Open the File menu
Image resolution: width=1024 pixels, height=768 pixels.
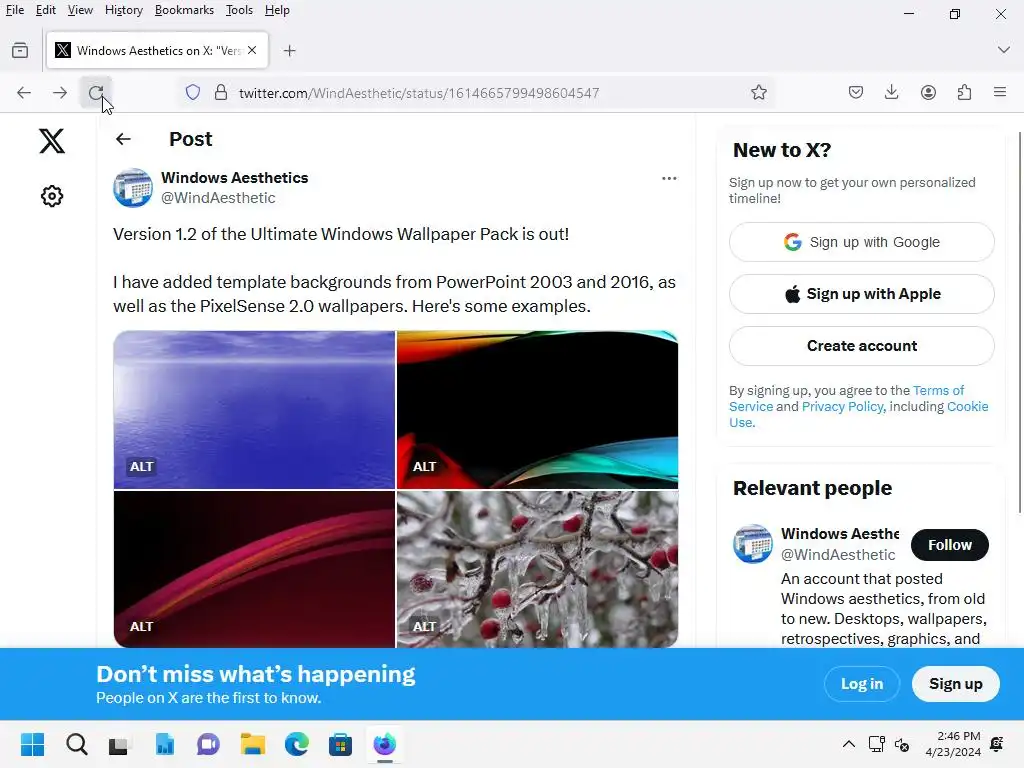tap(14, 10)
